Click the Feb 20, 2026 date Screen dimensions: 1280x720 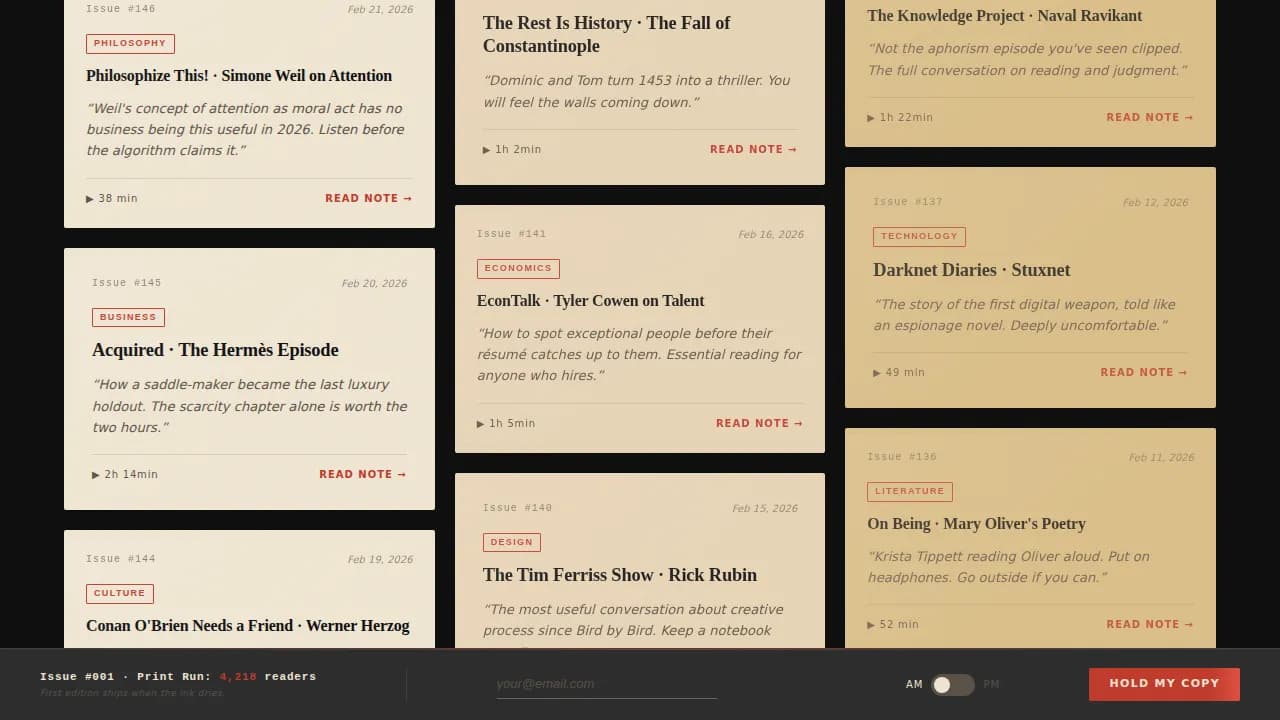[x=374, y=284]
